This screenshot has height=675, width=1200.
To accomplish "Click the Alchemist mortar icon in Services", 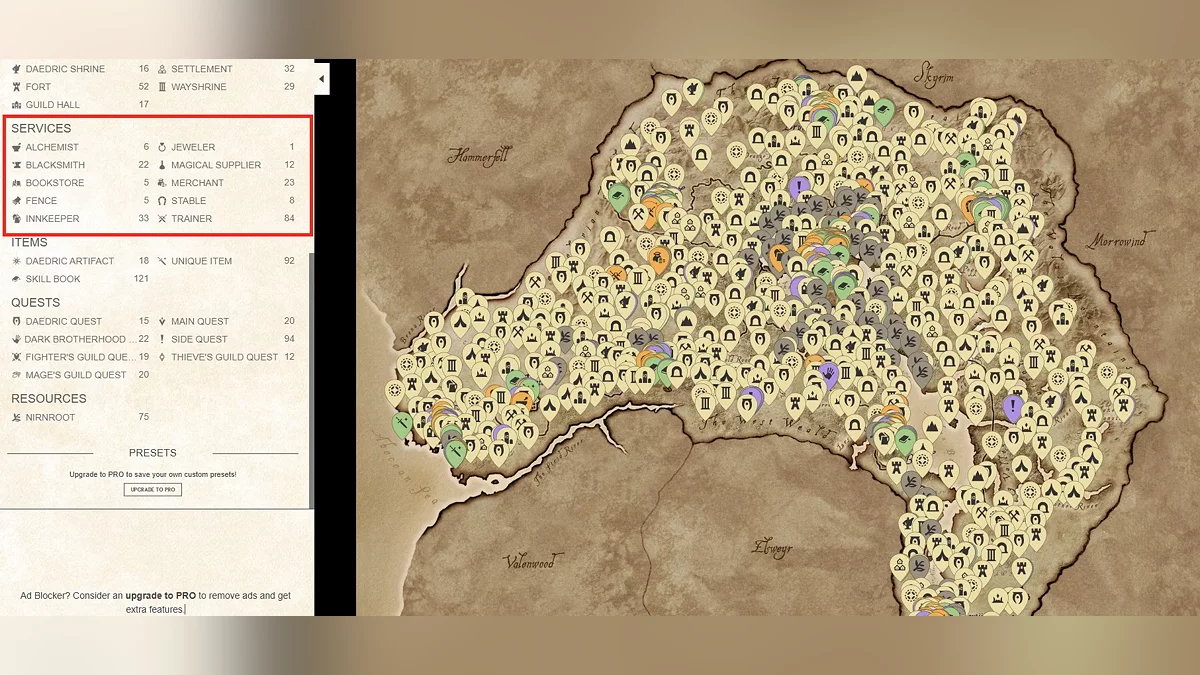I will (16, 147).
